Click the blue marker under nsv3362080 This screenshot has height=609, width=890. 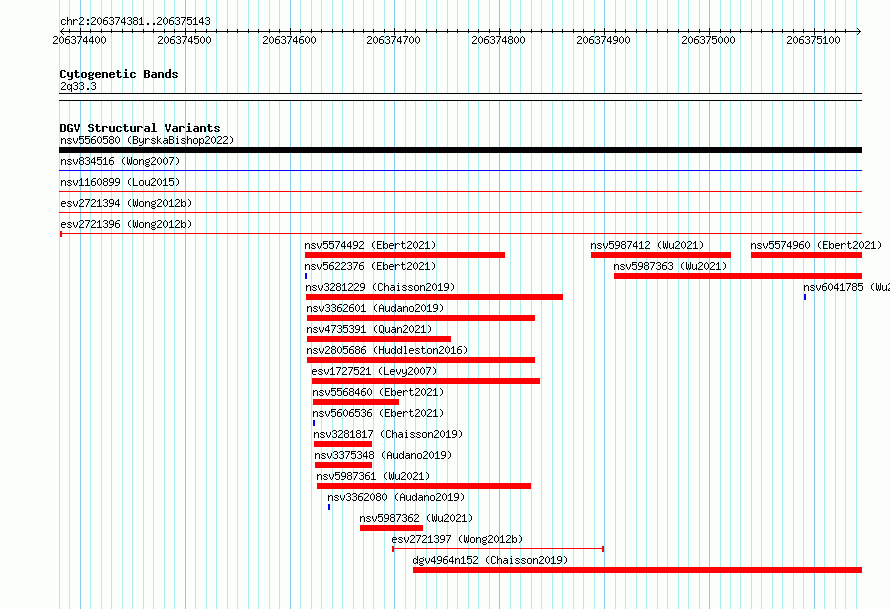(329, 507)
